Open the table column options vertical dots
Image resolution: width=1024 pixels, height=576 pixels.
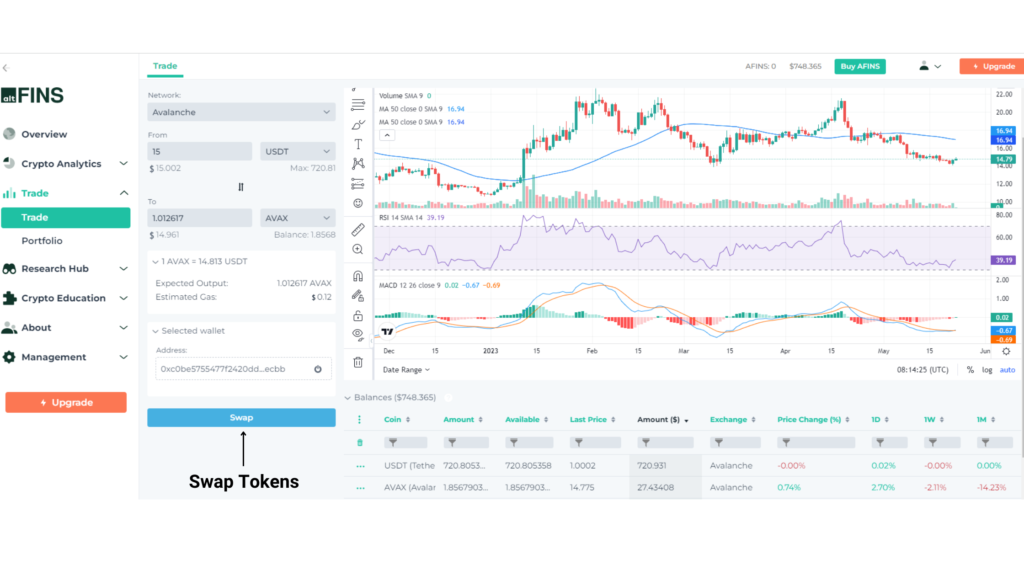tap(359, 420)
